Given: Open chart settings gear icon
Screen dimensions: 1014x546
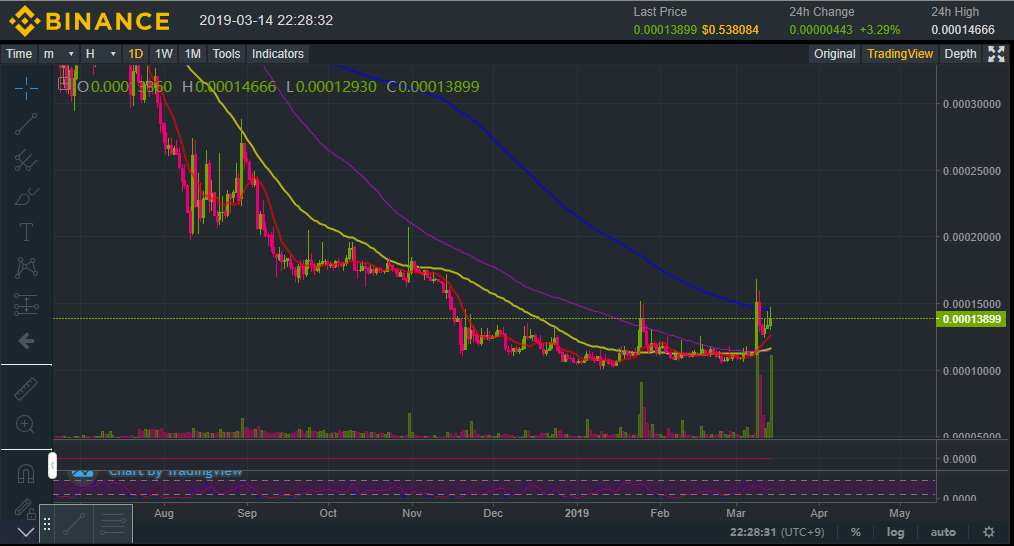Looking at the screenshot, I should [989, 532].
